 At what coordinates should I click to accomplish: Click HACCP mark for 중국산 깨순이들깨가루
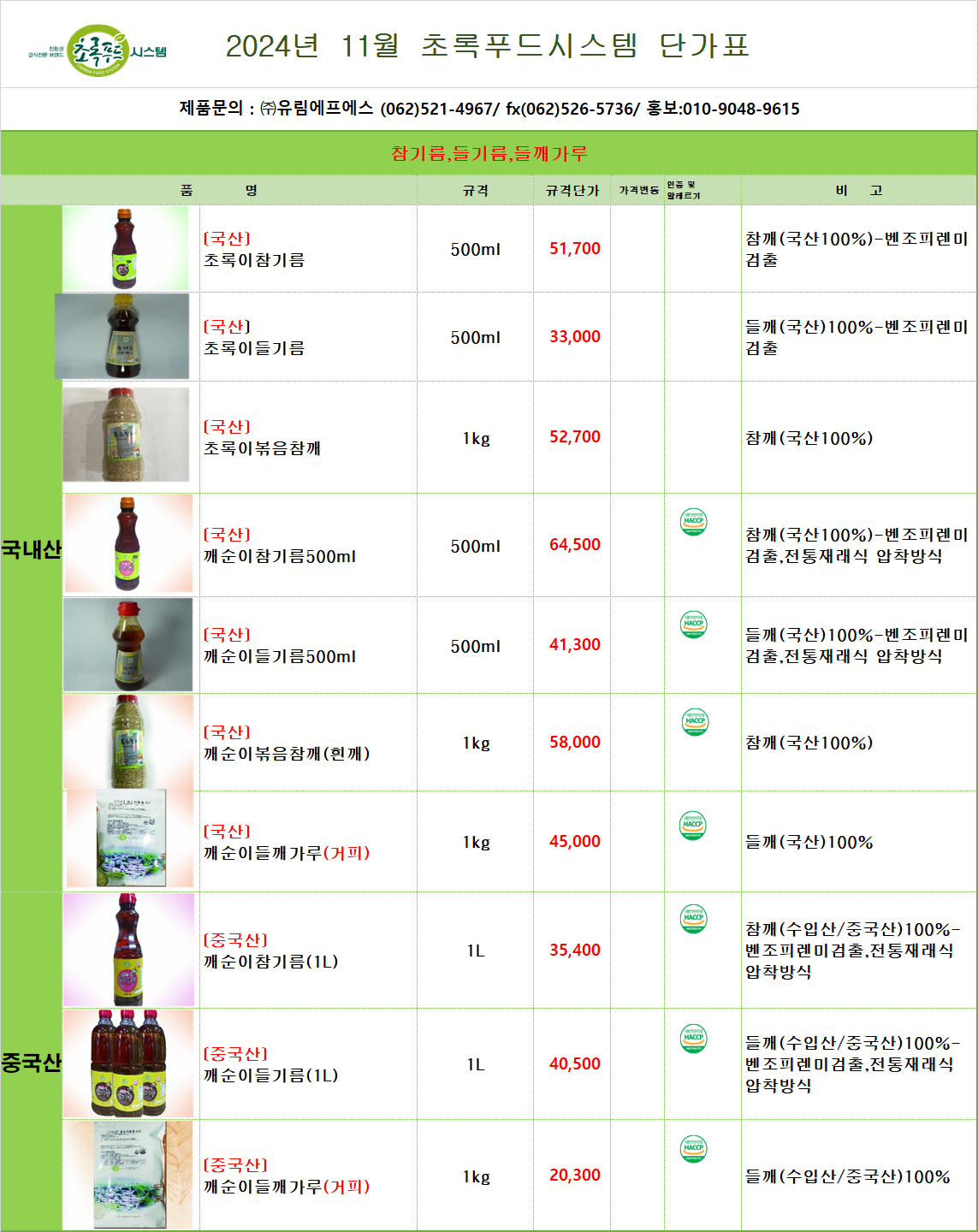693,1148
